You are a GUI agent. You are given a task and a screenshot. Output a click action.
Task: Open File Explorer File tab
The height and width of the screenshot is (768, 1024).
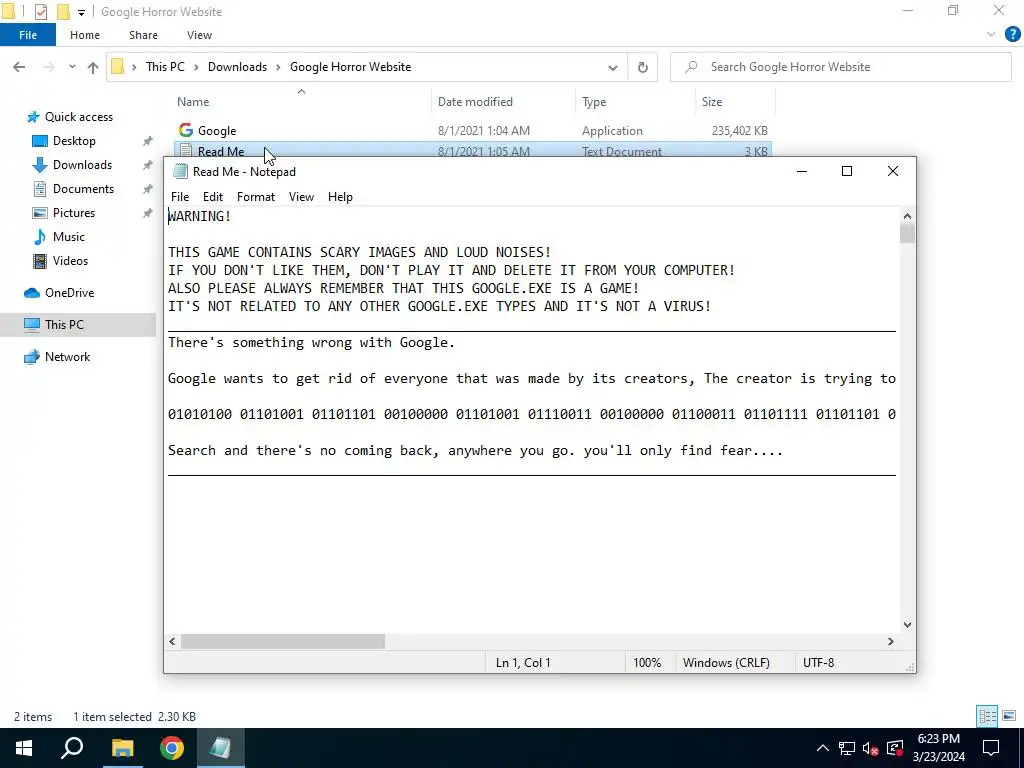click(27, 35)
